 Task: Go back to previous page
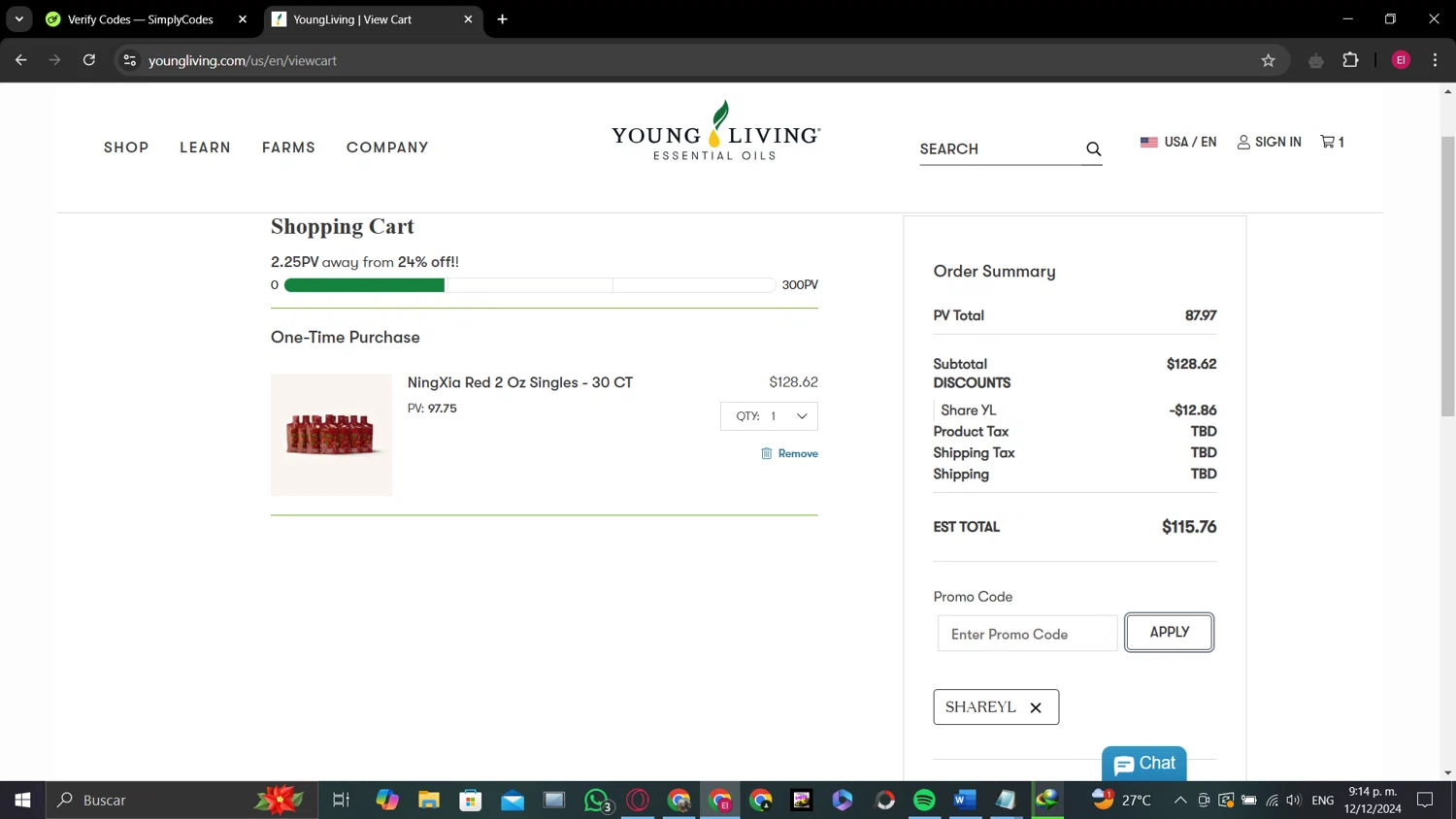[x=21, y=60]
